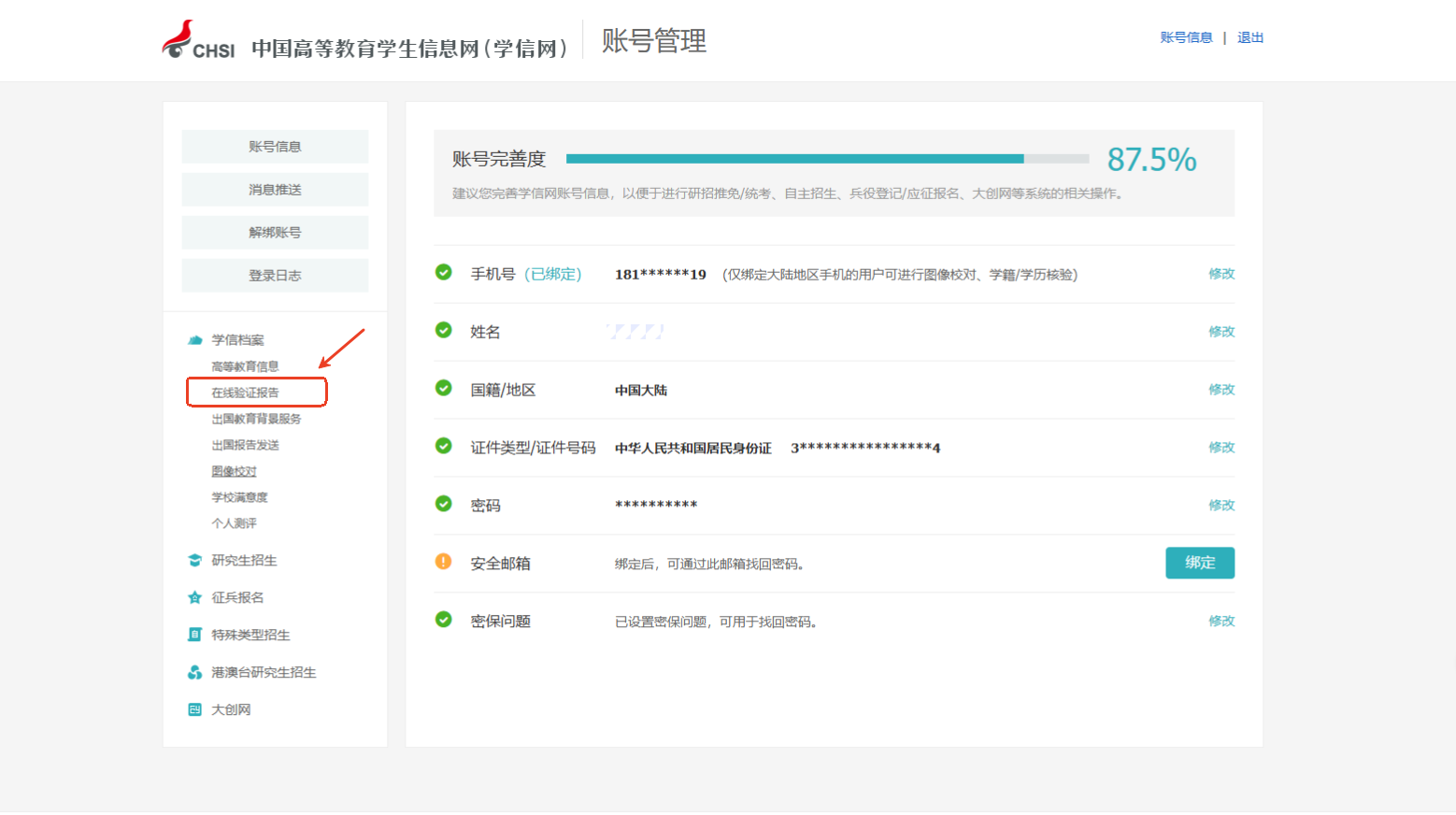
Task: Open 高等教育信息 submenu item
Action: click(x=245, y=366)
